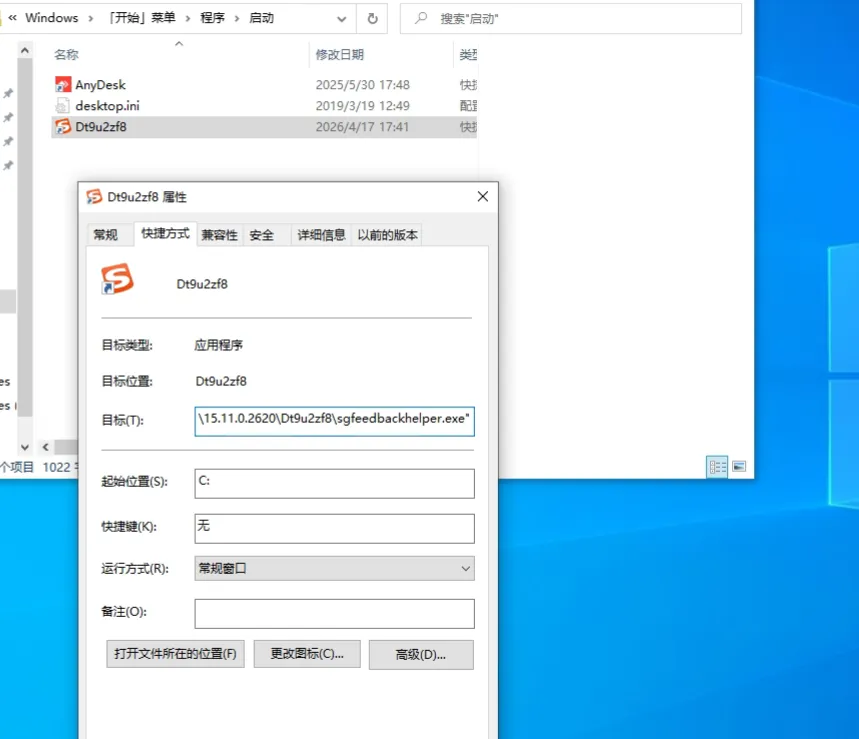Click the AnyDesk shortcut icon
The height and width of the screenshot is (739, 859).
(x=63, y=84)
